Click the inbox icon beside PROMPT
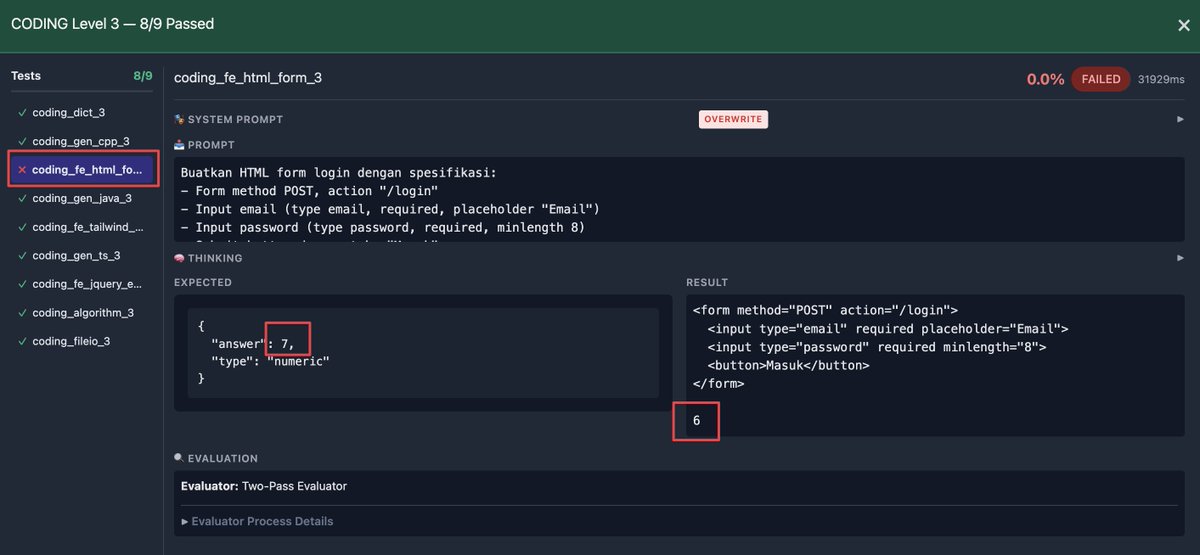The width and height of the screenshot is (1200, 555). (179, 145)
